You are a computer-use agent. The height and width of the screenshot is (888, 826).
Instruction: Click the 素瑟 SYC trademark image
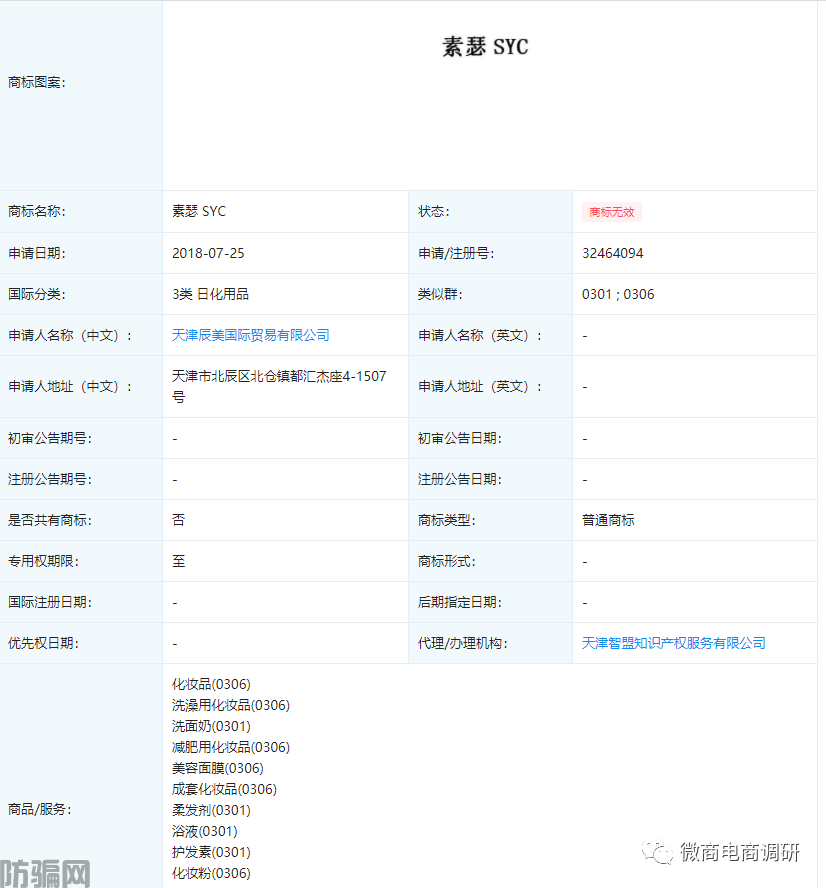pos(485,46)
